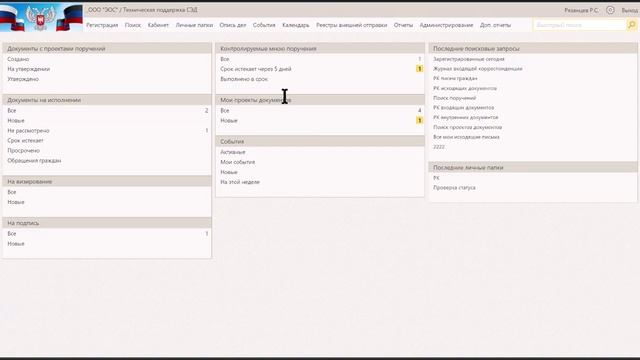Screen dimensions: 640x360
Task: Open "Все" under "Документы на исполнении"
Action: point(12,111)
